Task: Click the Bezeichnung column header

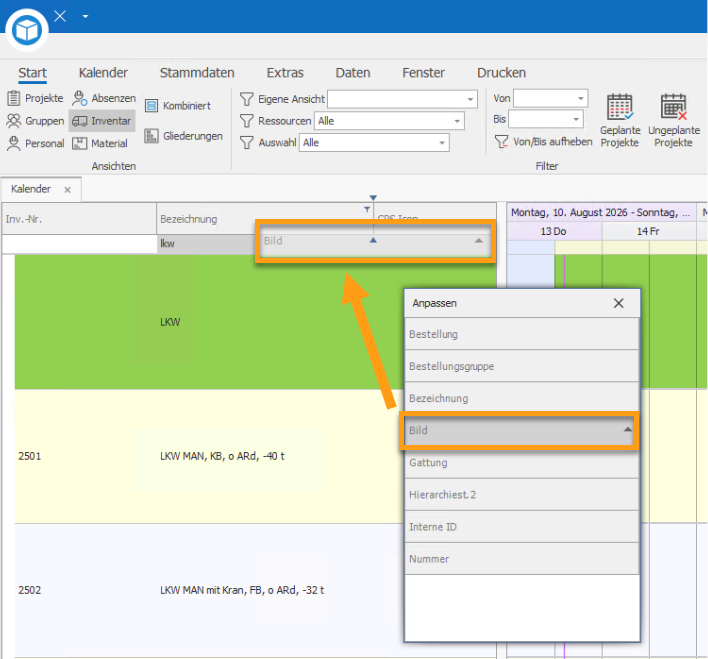Action: click(x=265, y=219)
